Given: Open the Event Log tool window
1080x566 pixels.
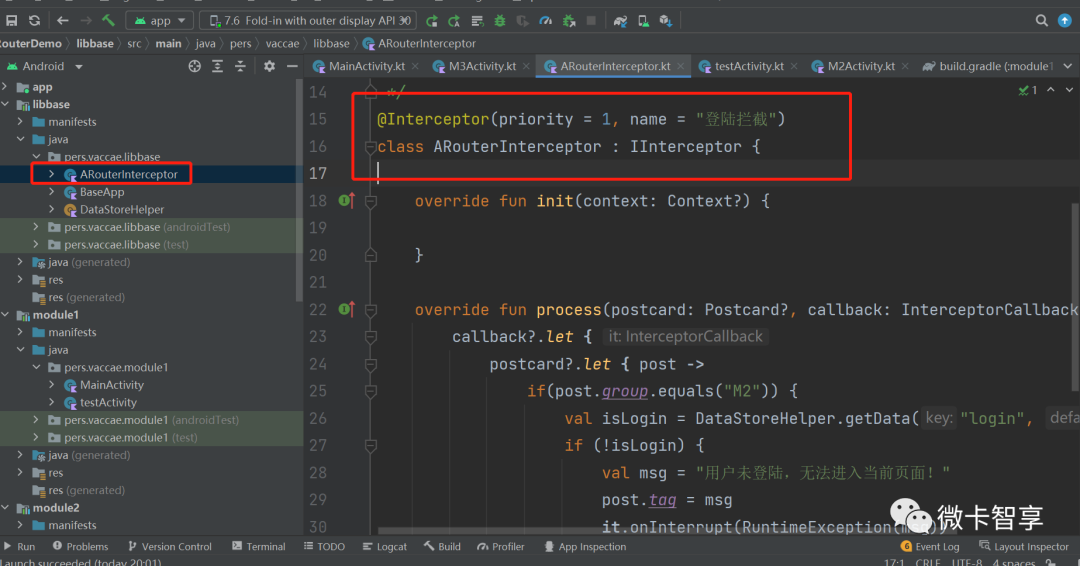Looking at the screenshot, I should 930,546.
